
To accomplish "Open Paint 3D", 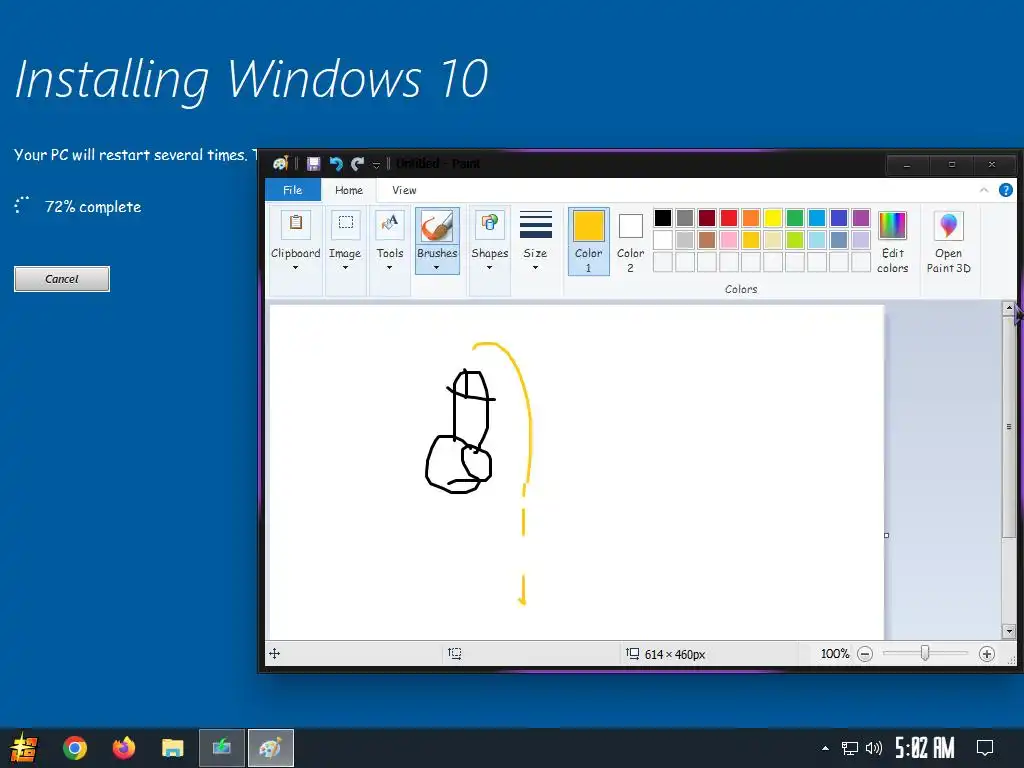I will pos(948,242).
